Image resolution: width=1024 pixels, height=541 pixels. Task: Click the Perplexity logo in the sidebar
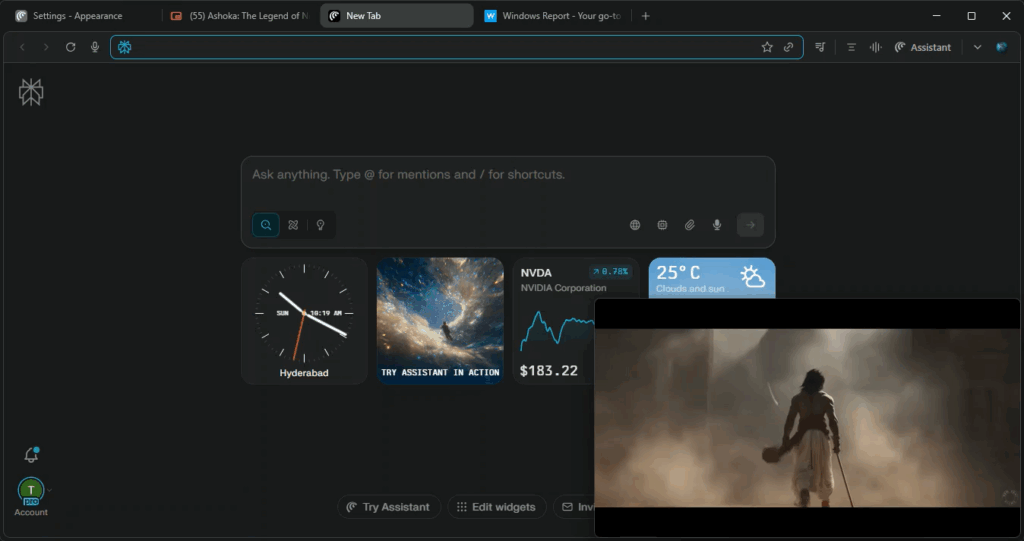(31, 92)
